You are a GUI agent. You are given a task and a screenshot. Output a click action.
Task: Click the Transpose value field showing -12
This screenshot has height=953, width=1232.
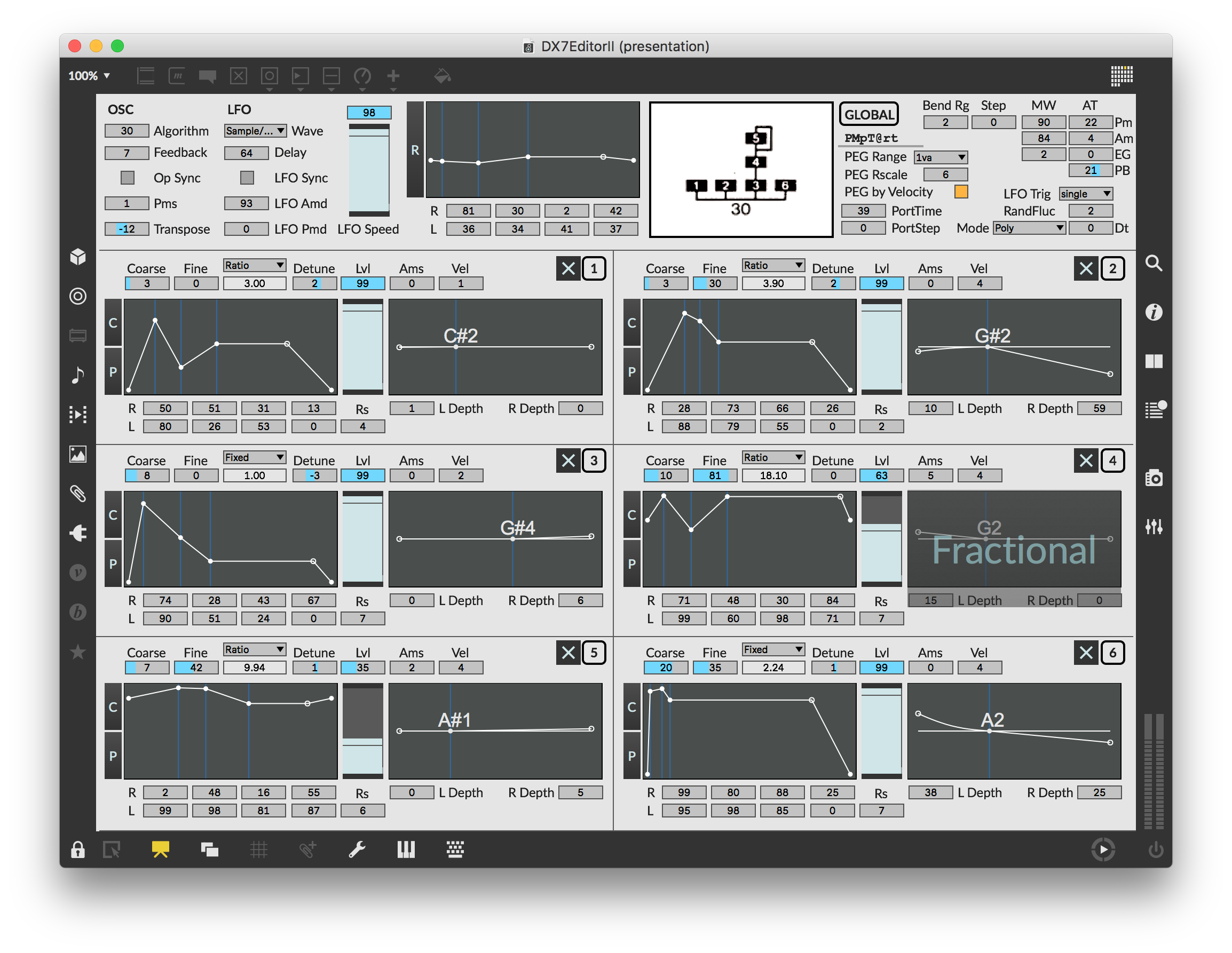pyautogui.click(x=127, y=228)
